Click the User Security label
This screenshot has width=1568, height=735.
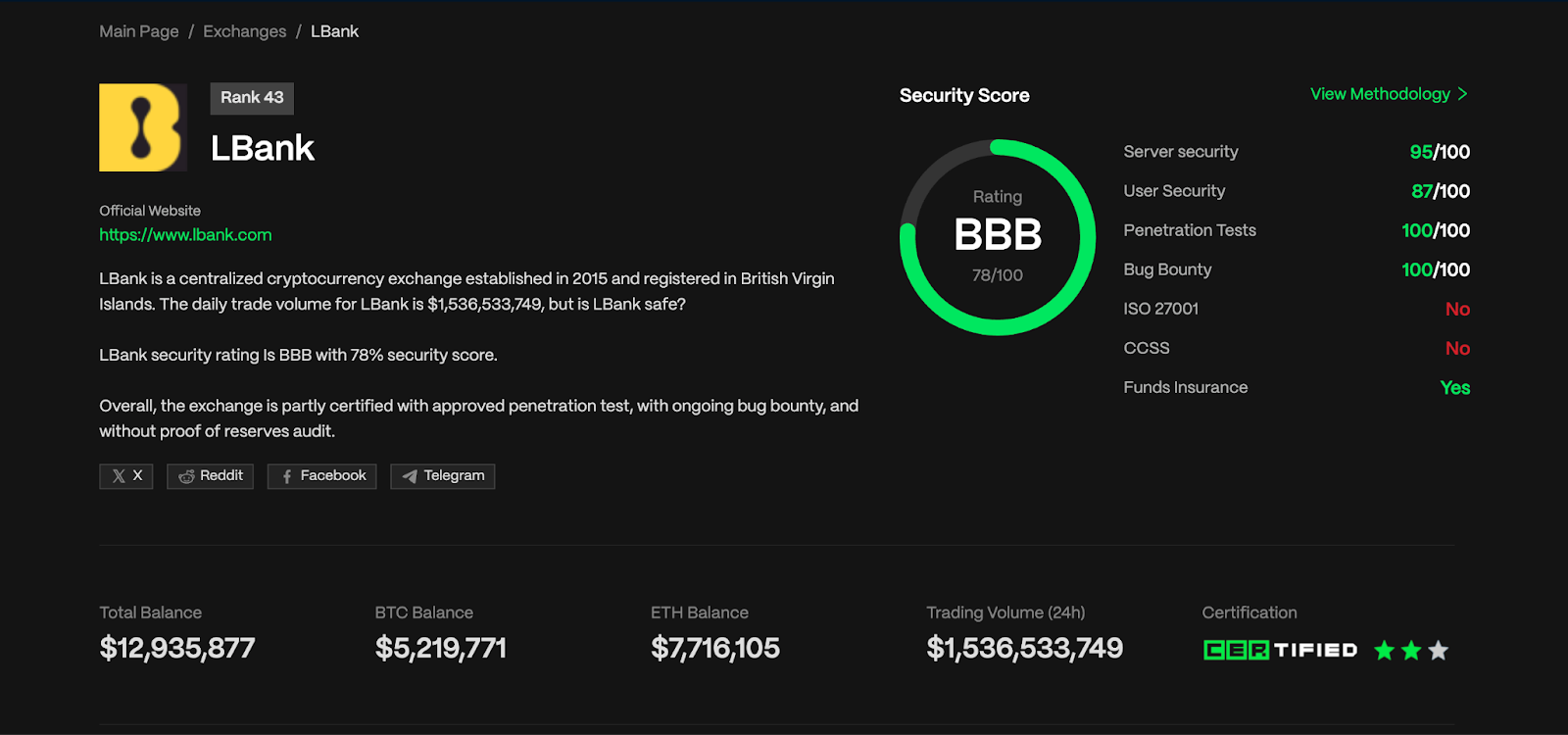click(x=1174, y=191)
